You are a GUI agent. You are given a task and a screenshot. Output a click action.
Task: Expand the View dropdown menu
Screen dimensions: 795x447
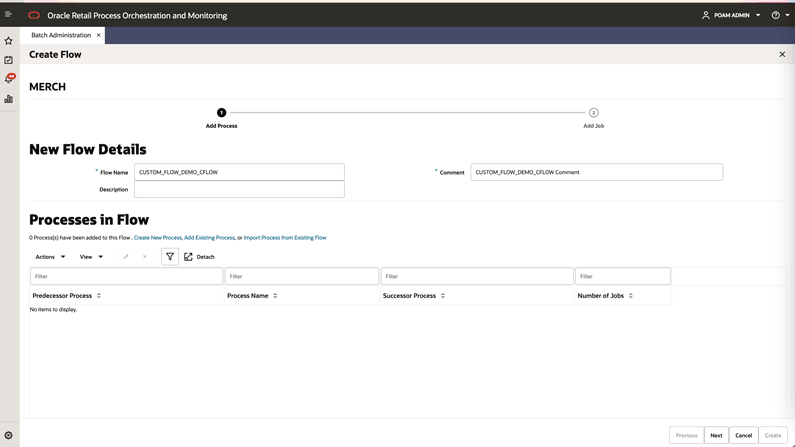coord(91,256)
